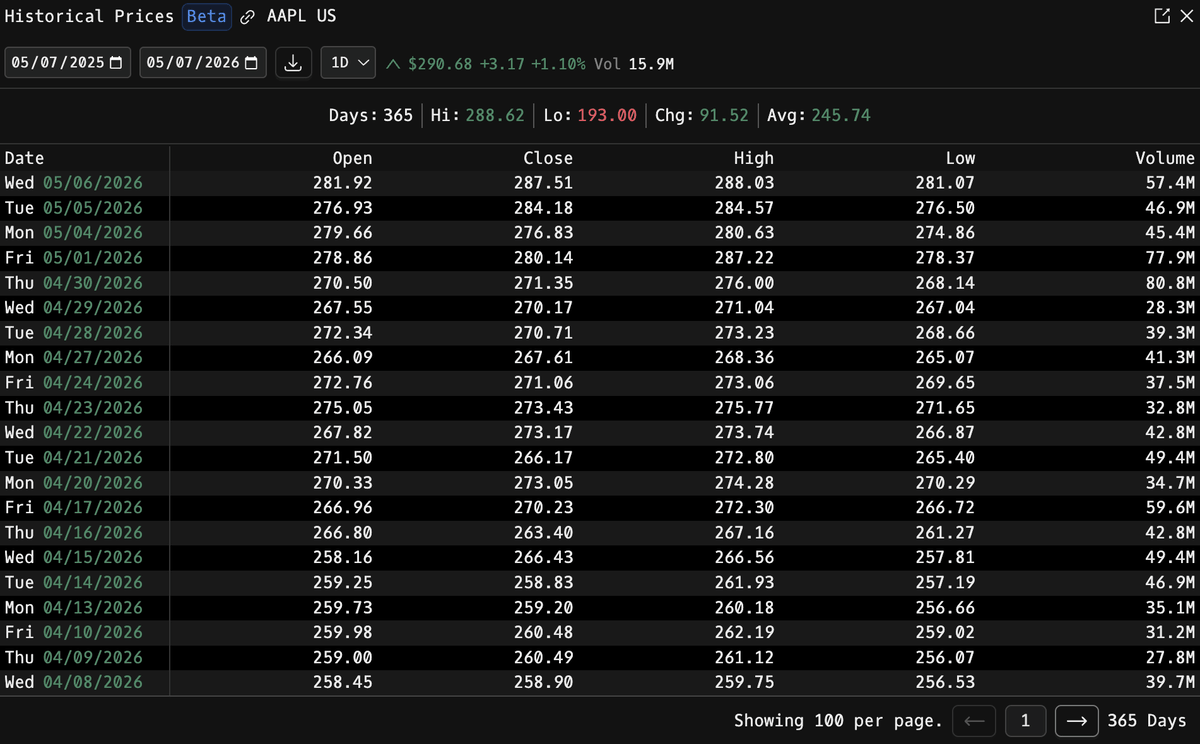Click the high price 287.22

(744, 257)
